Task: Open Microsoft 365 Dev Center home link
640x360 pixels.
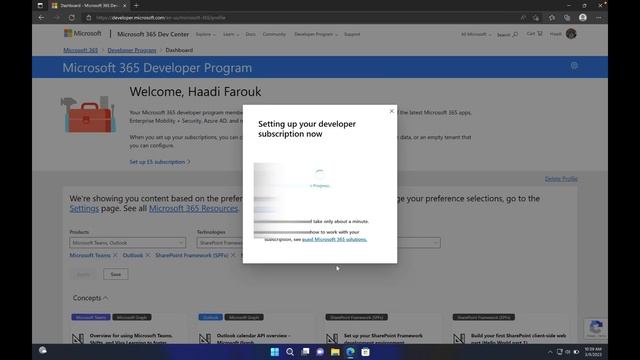Action: 153,34
